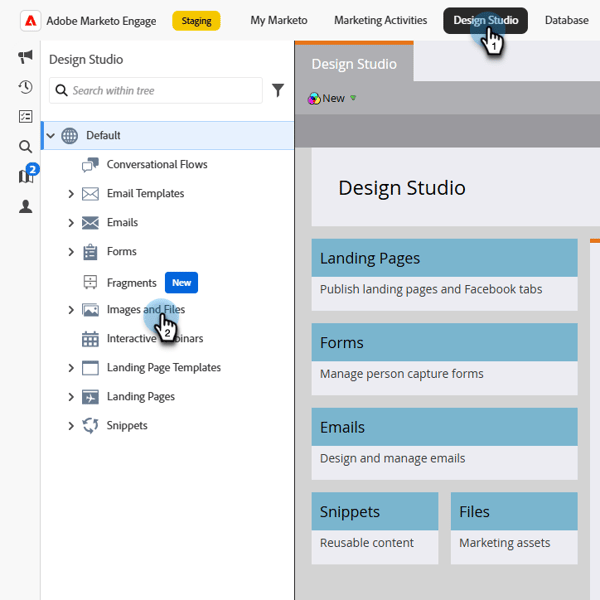Image resolution: width=600 pixels, height=600 pixels.
Task: Open the recent history clock icon
Action: 26,87
